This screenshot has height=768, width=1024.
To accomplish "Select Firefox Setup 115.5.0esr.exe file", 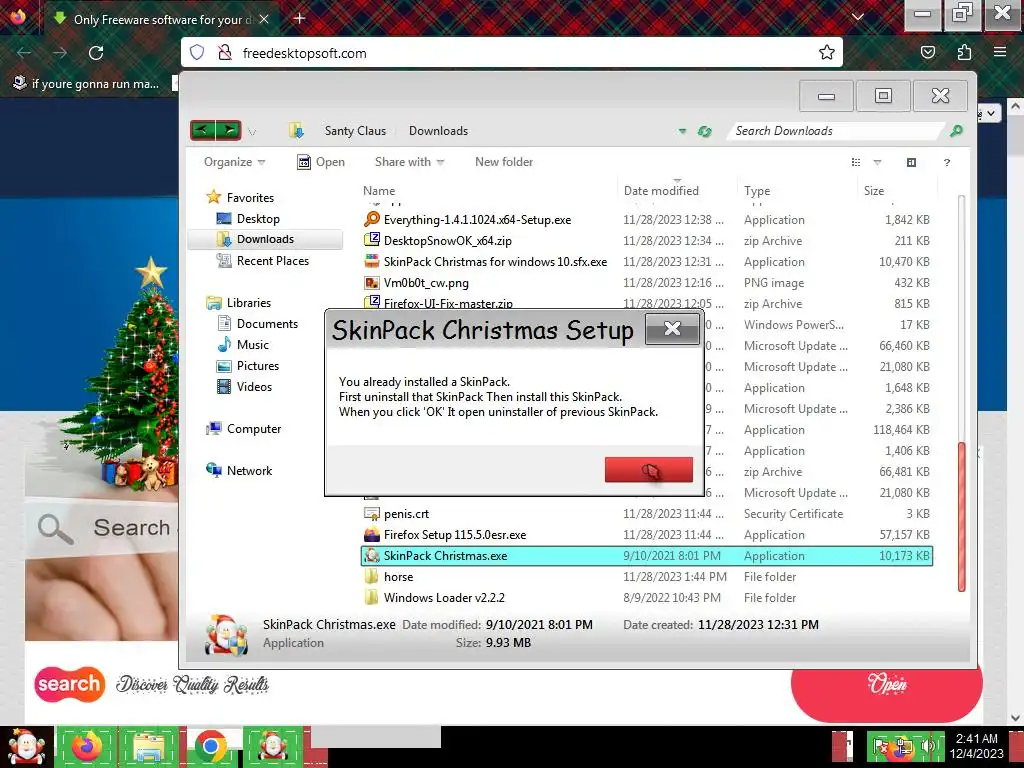I will [x=445, y=534].
